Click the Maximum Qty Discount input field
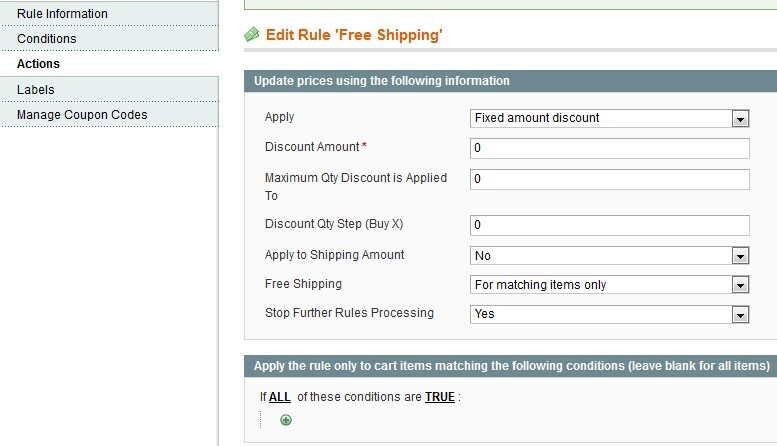 609,180
